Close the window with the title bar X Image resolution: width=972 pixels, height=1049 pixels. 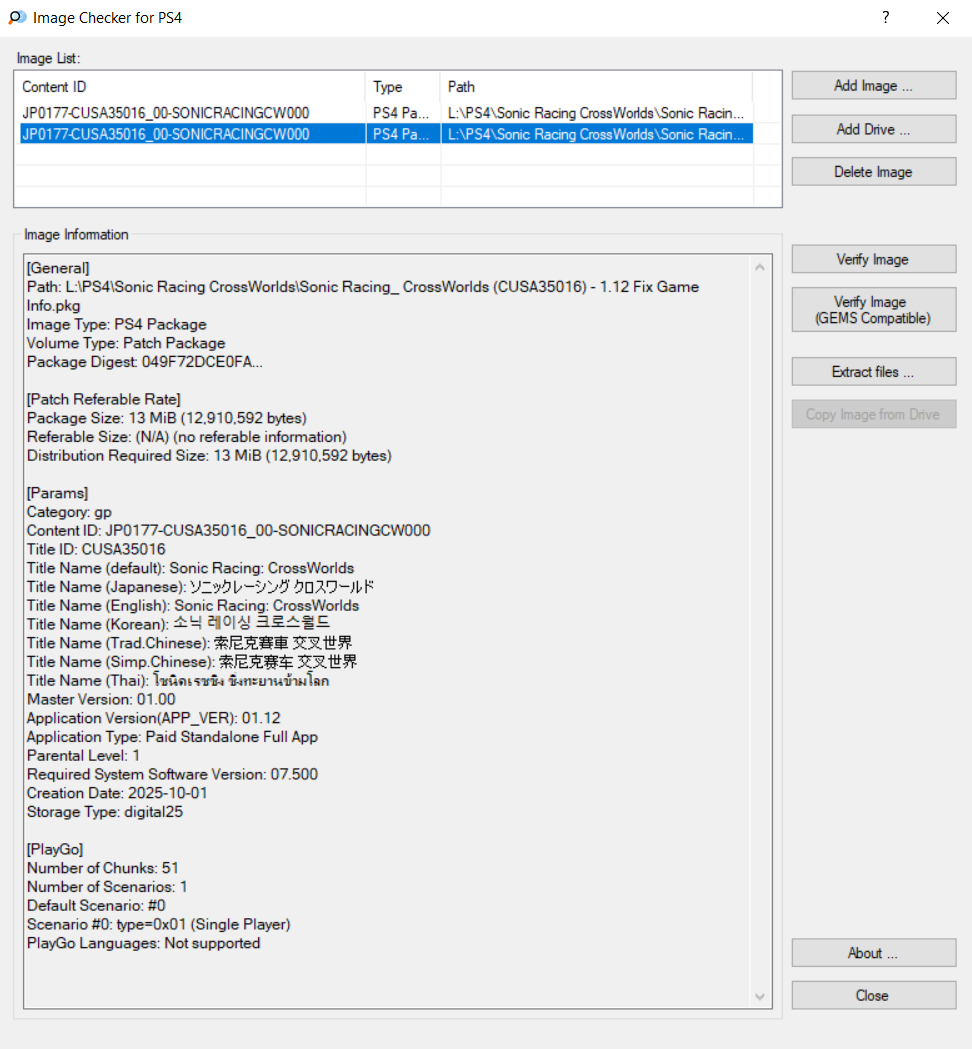[x=942, y=18]
